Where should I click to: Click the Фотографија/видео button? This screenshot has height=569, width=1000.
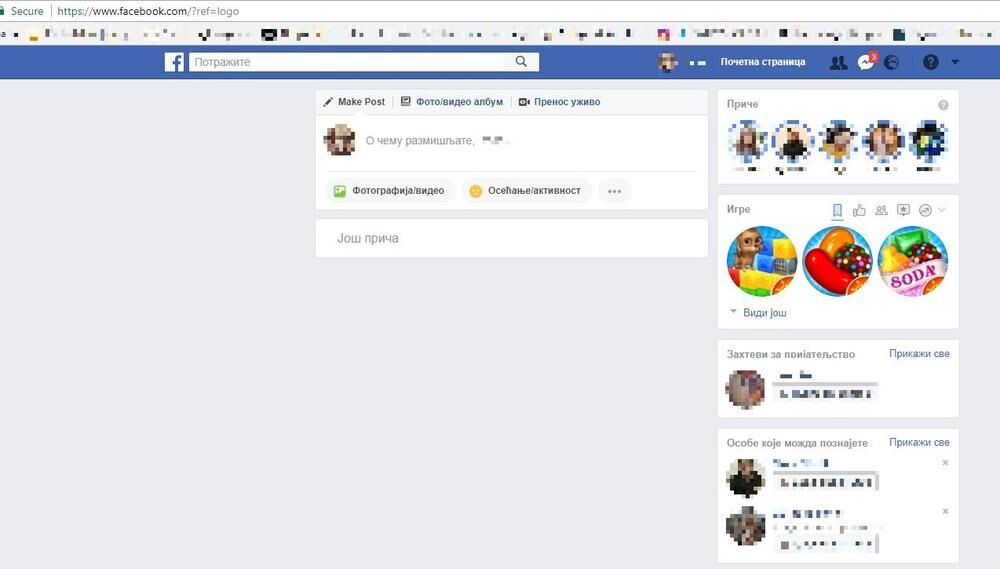[x=390, y=191]
